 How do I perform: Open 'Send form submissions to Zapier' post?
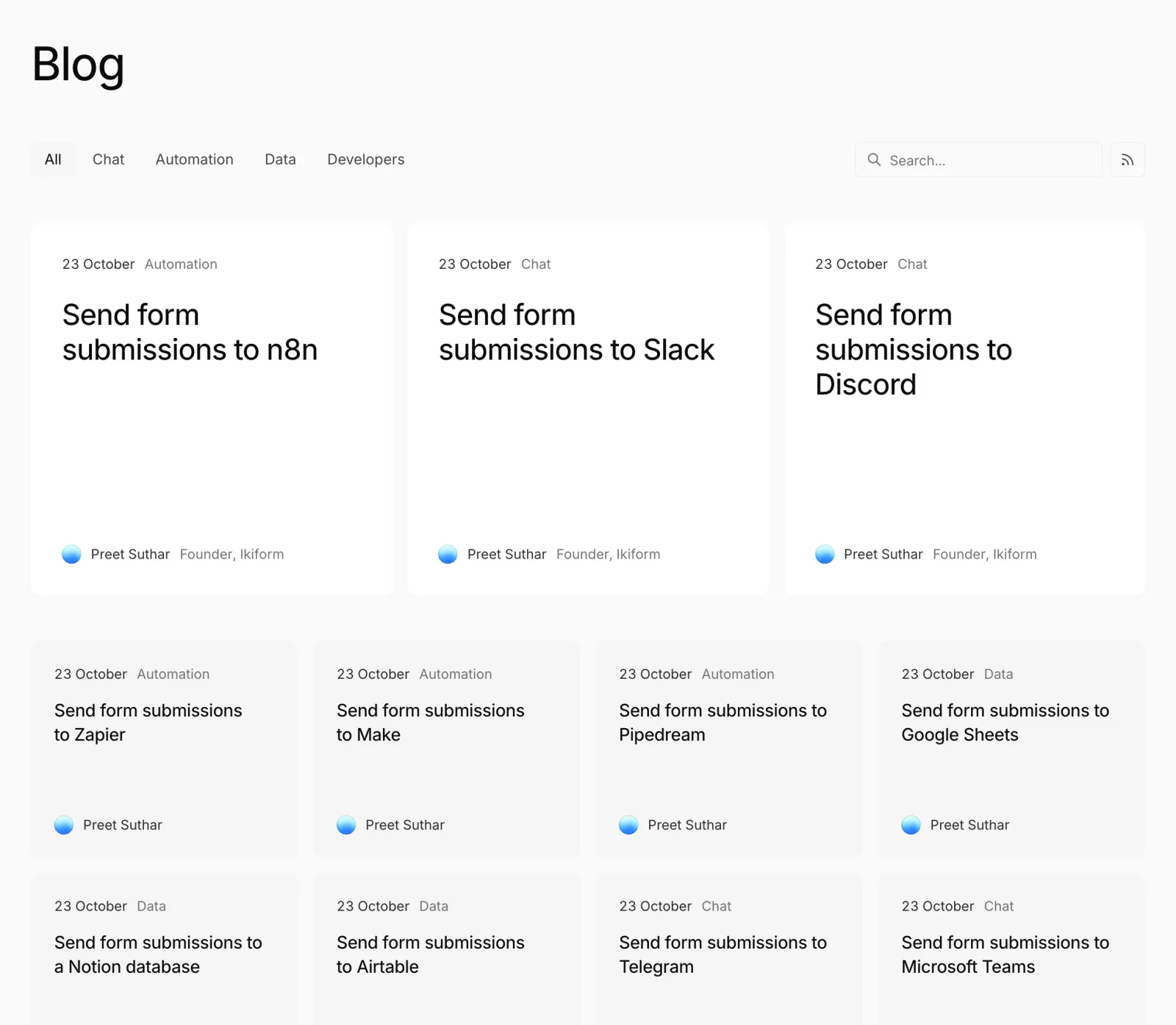148,722
